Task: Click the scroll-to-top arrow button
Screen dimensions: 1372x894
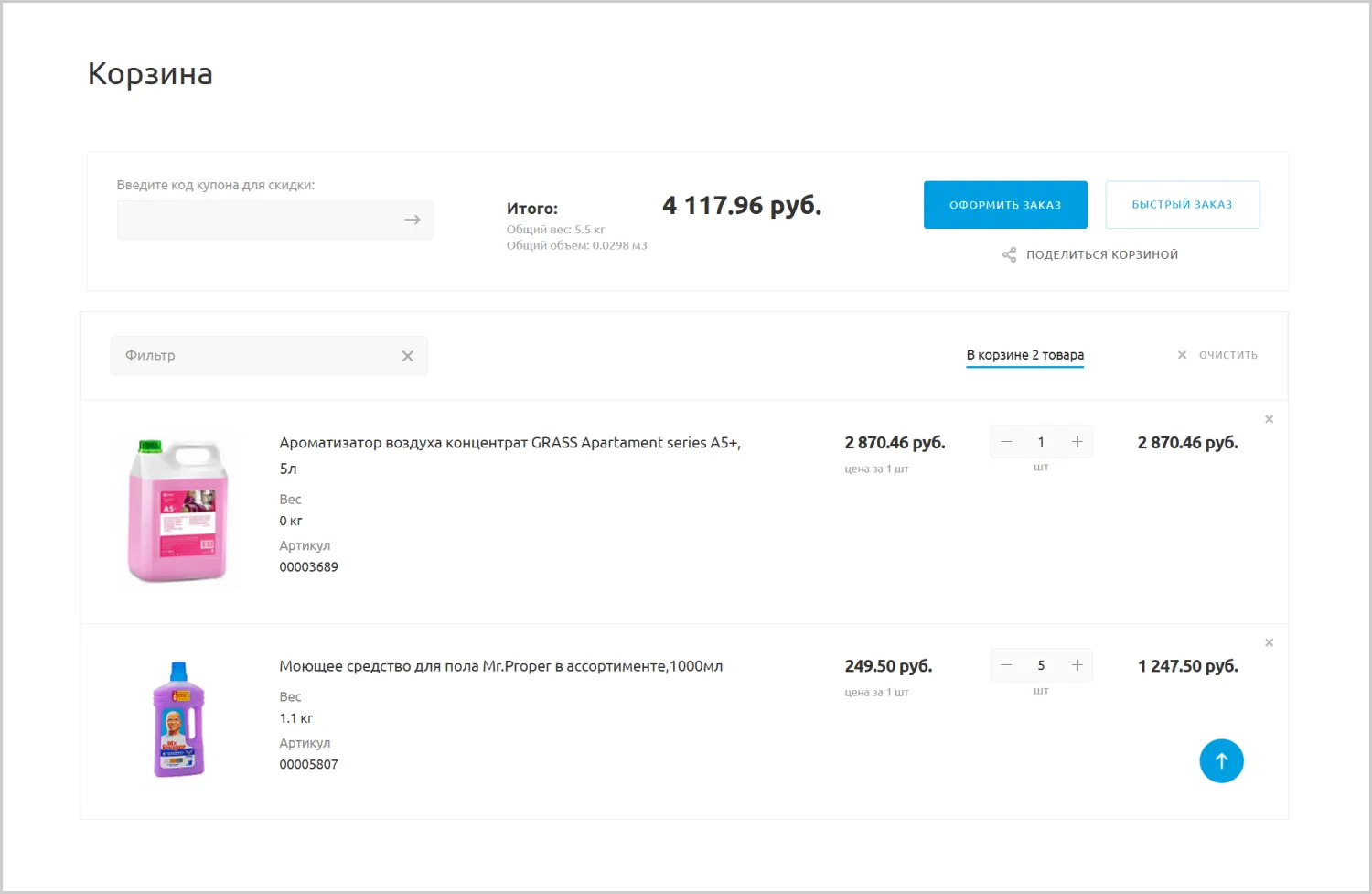Action: coord(1221,761)
